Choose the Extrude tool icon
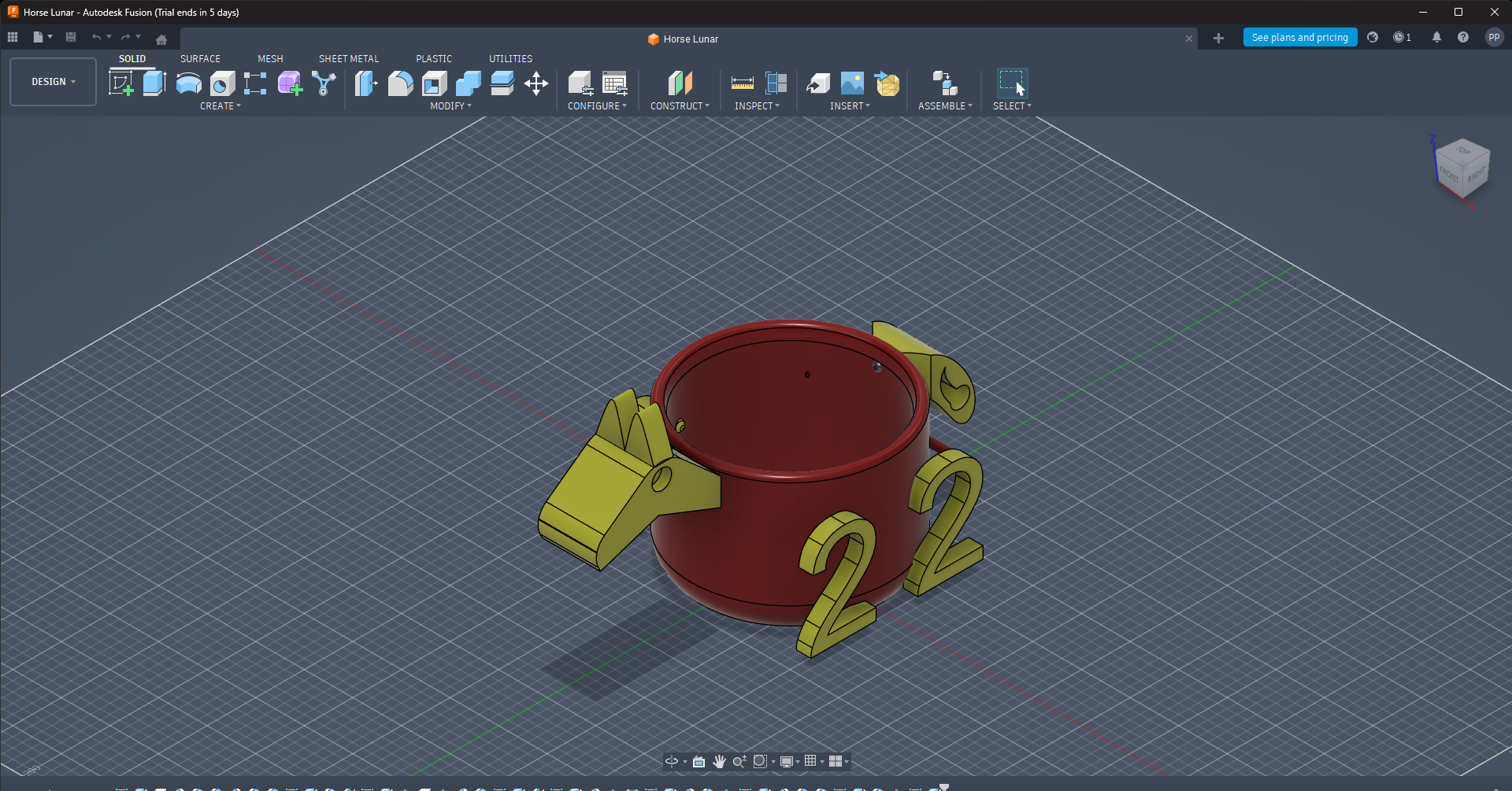Image resolution: width=1512 pixels, height=791 pixels. coord(154,83)
